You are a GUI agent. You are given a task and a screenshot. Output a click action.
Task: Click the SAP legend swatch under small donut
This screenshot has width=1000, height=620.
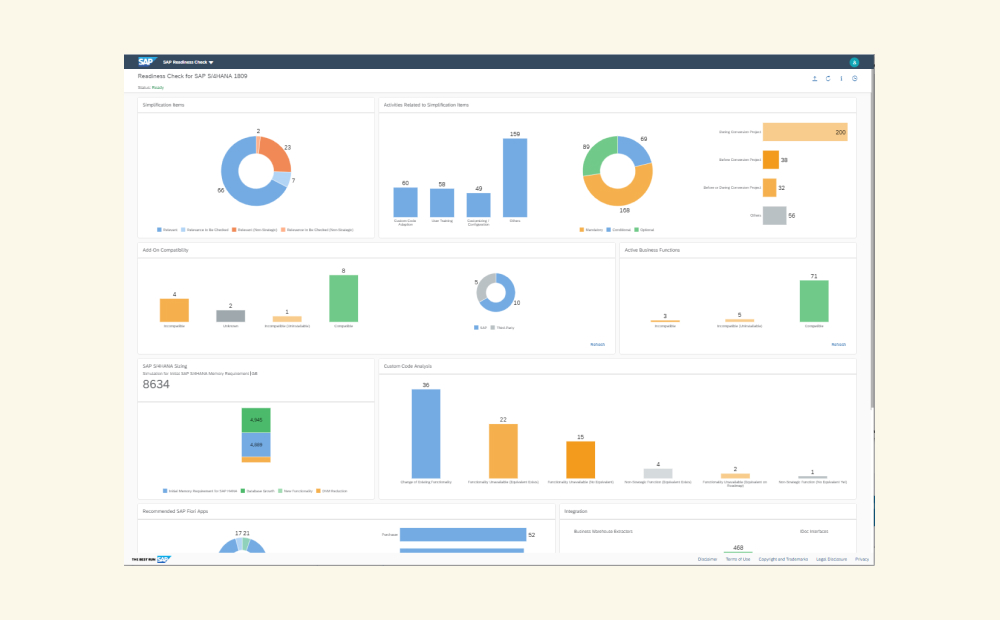point(476,327)
